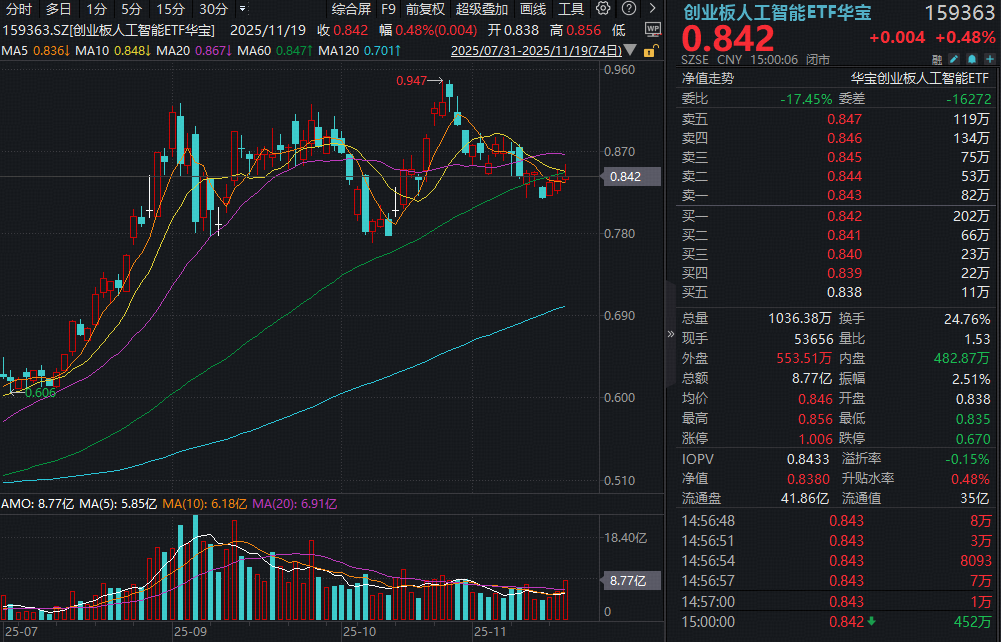This screenshot has width=1001, height=642.
Task: Switch to the 分时 tab
Action: (18, 8)
